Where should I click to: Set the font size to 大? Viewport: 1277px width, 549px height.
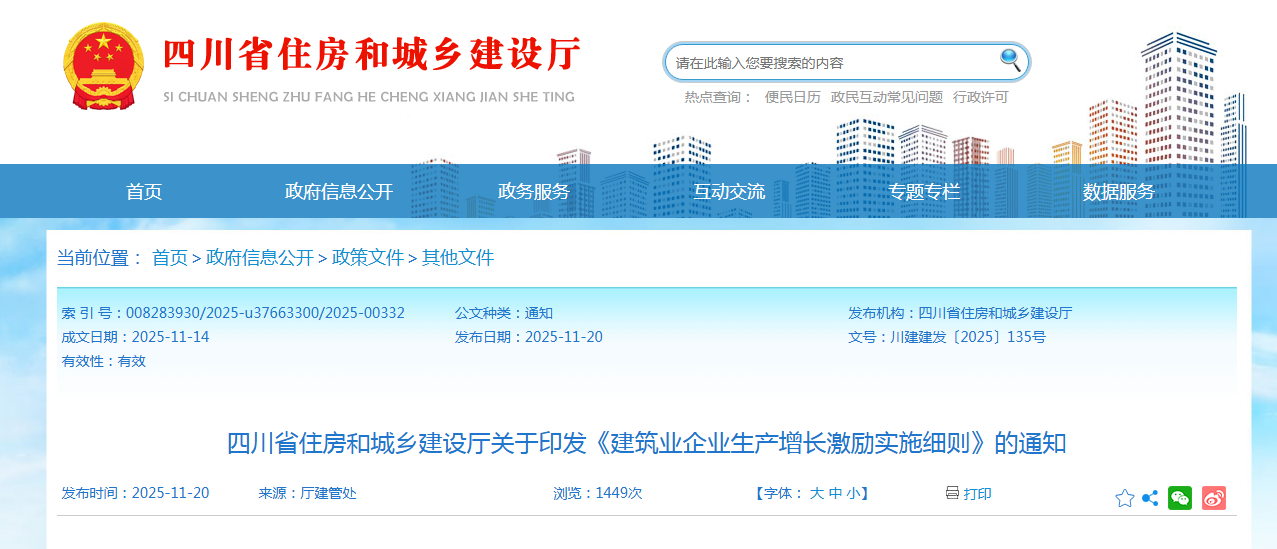(x=816, y=493)
